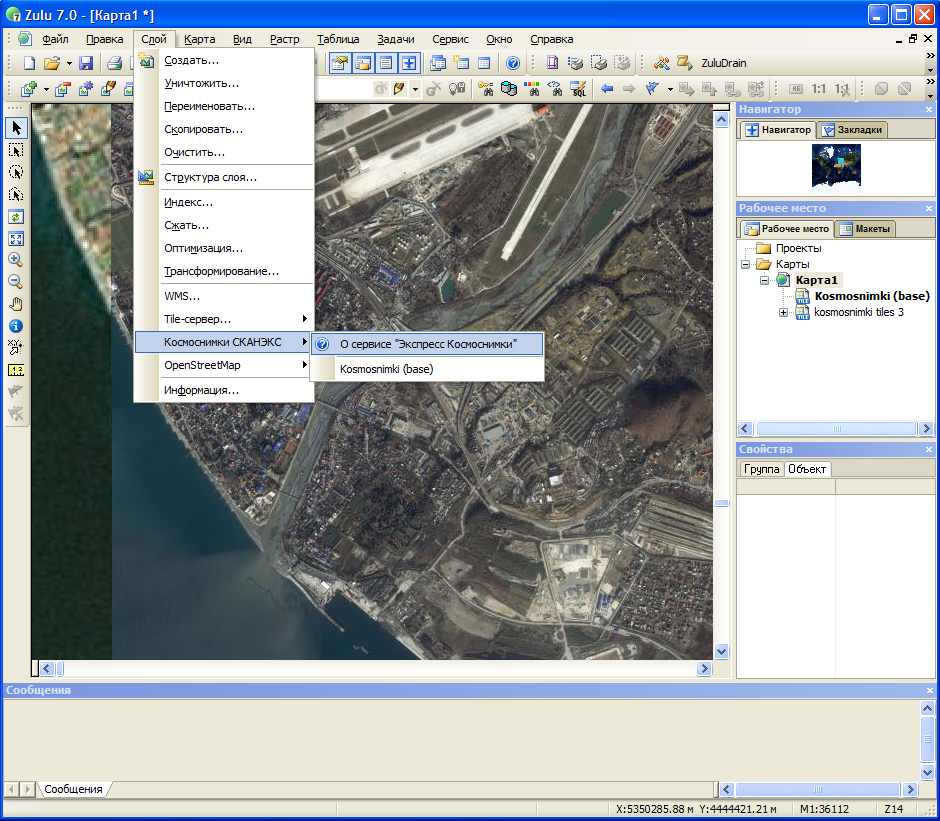The height and width of the screenshot is (821, 940).
Task: Click the show entire map tool
Action: [16, 239]
